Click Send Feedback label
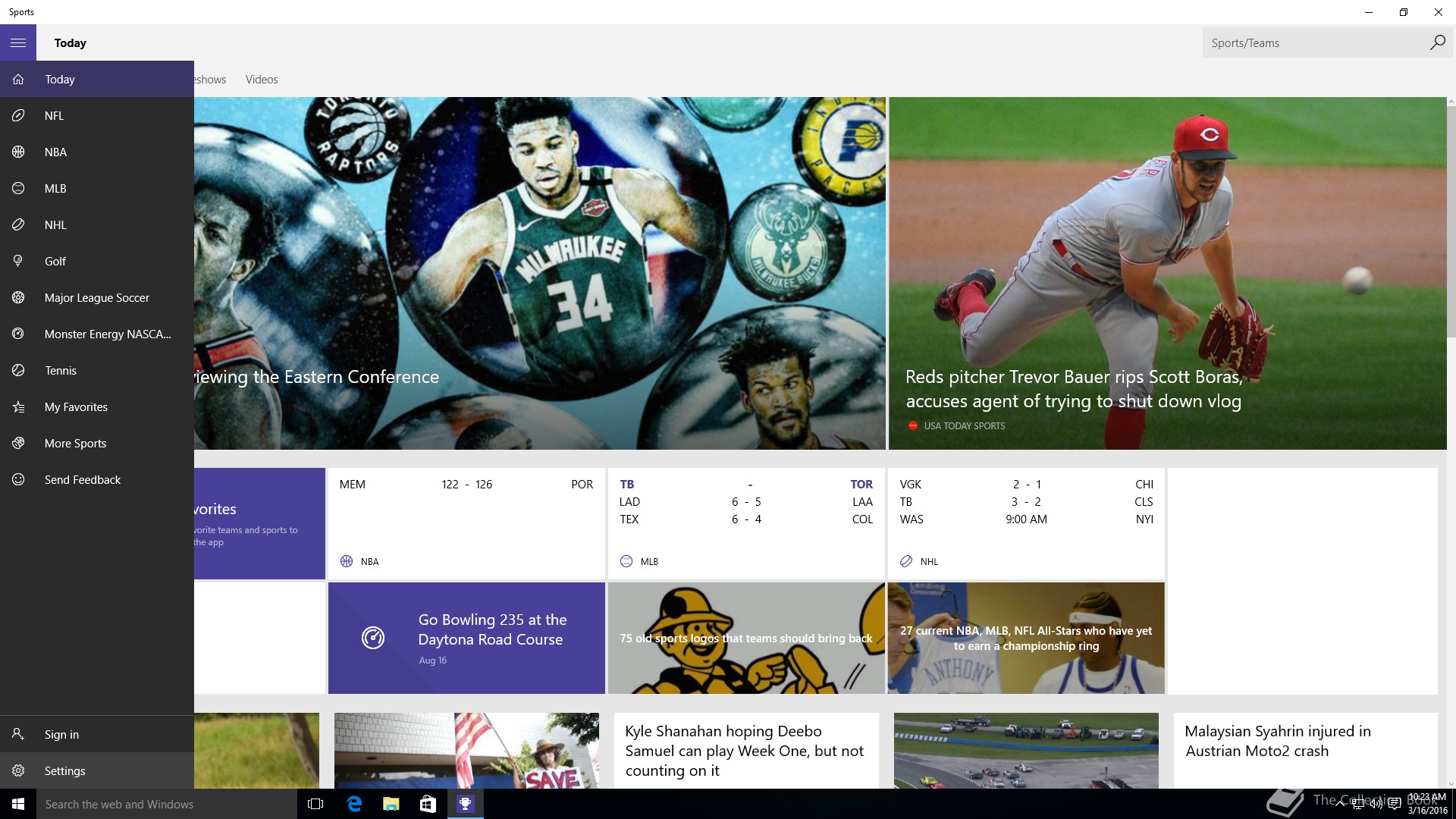This screenshot has width=1456, height=819. pyautogui.click(x=83, y=480)
